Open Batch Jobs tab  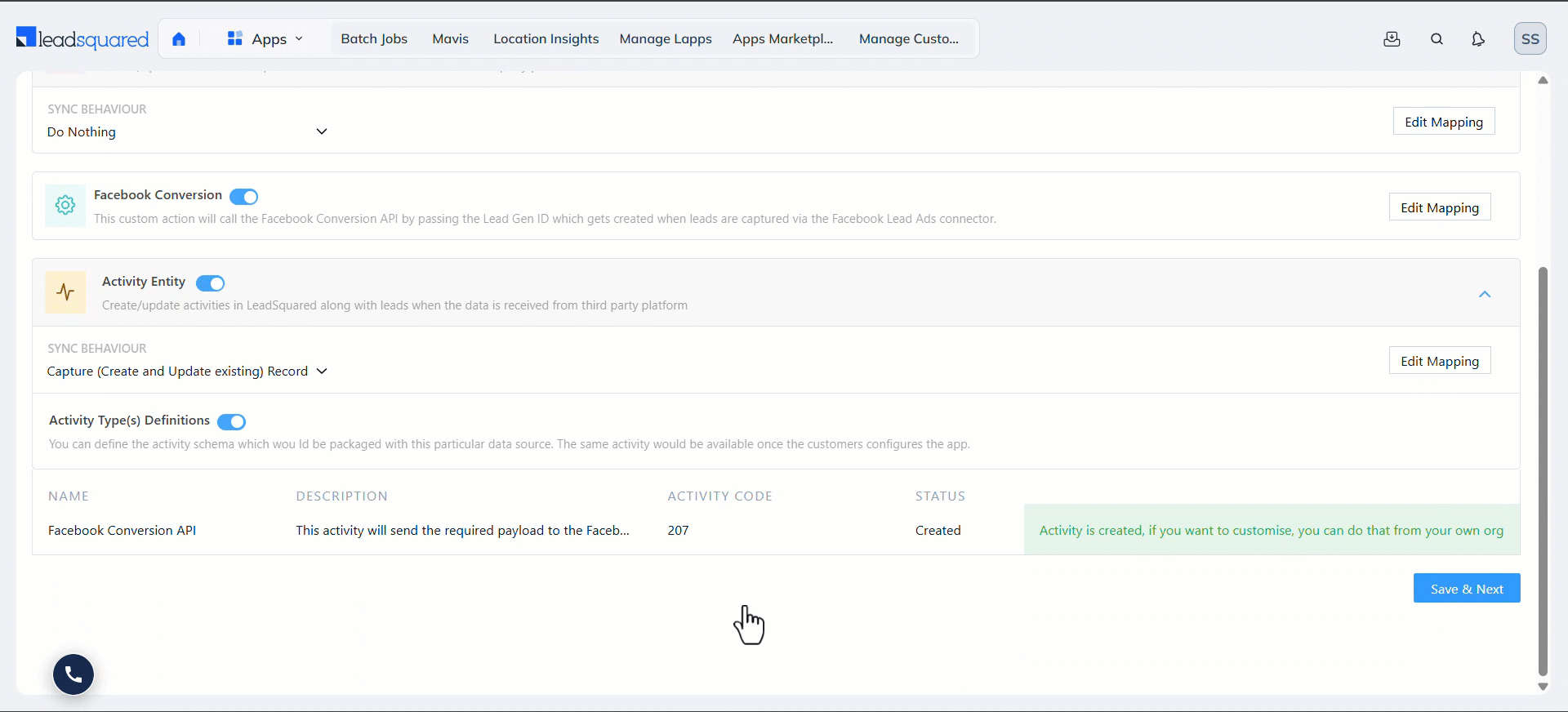(374, 39)
